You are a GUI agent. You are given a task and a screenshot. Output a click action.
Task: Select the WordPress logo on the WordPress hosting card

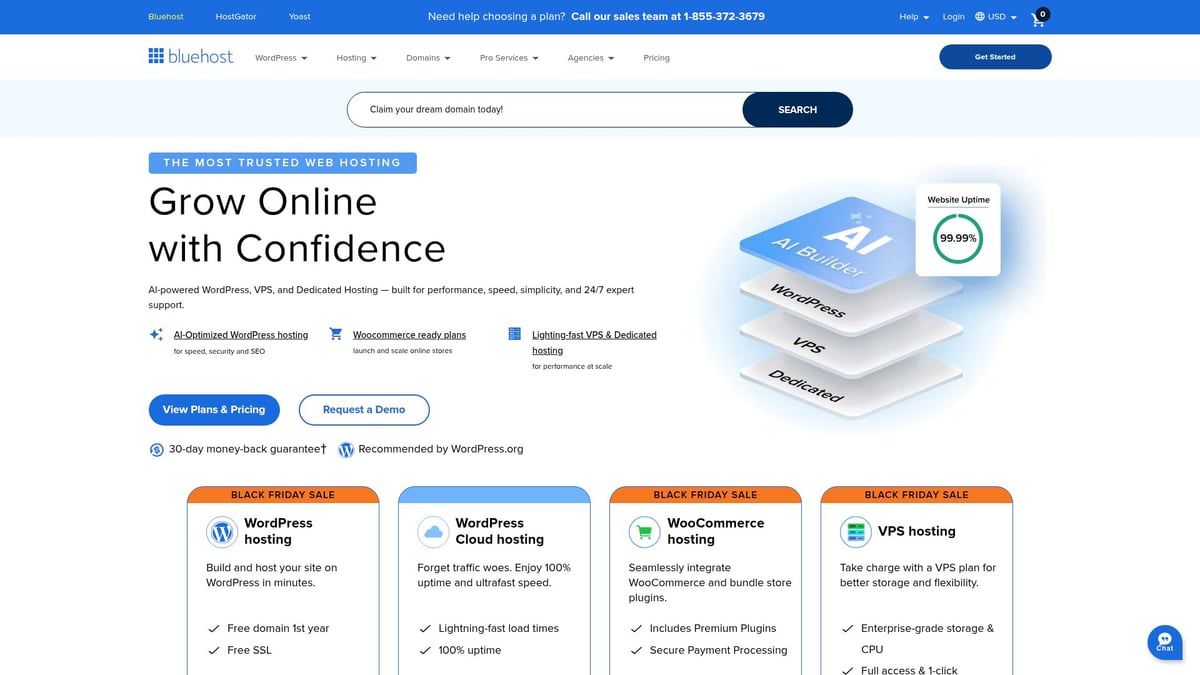point(221,531)
